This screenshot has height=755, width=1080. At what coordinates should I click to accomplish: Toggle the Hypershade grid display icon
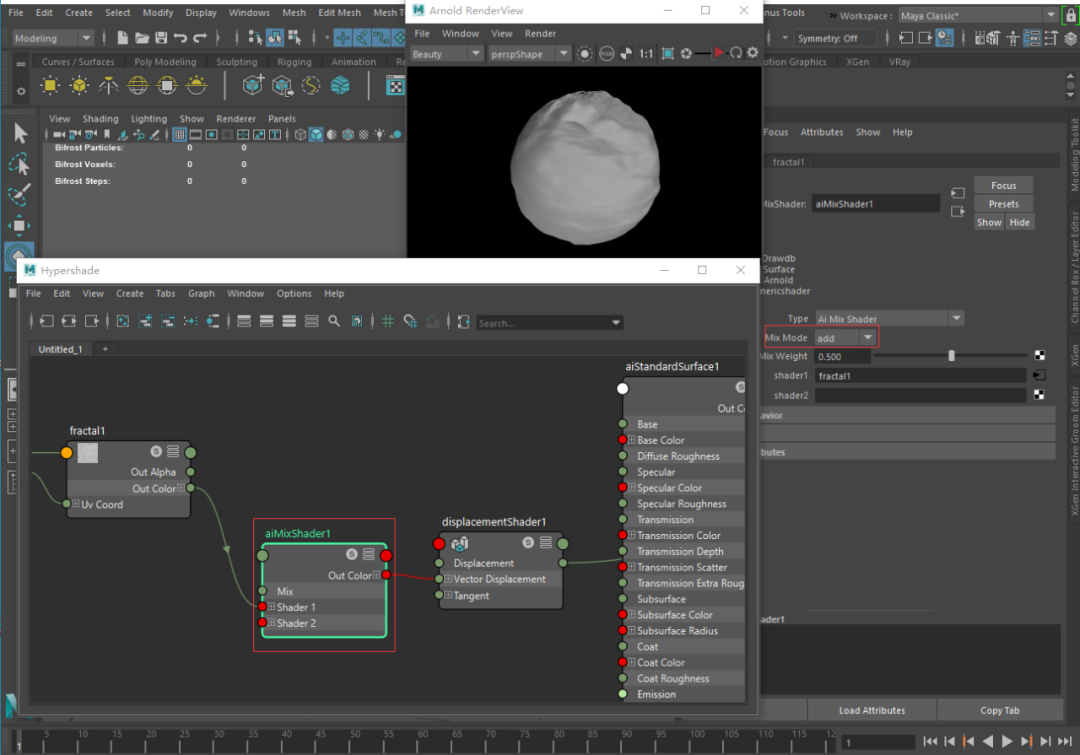click(388, 322)
